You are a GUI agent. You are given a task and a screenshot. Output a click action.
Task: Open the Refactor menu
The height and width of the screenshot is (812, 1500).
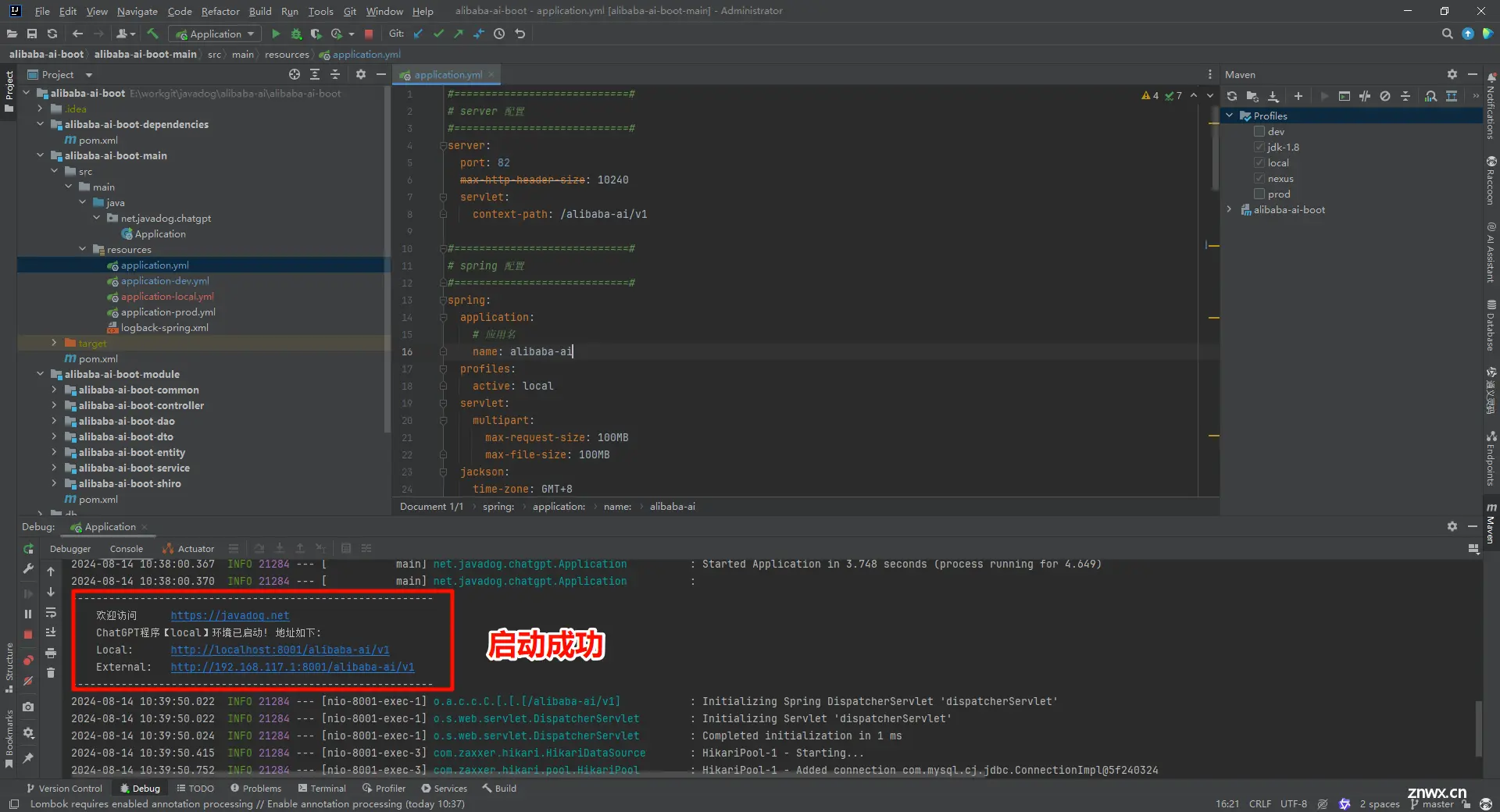pyautogui.click(x=220, y=11)
